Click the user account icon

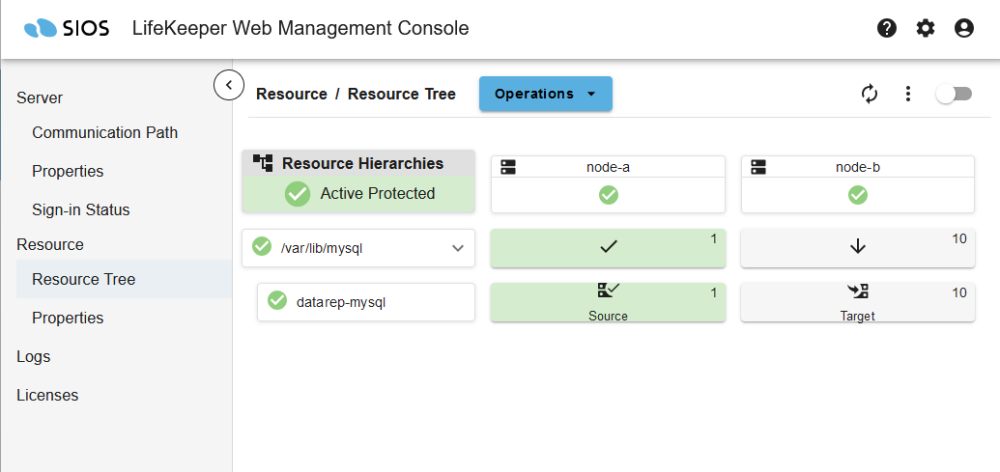[x=964, y=28]
